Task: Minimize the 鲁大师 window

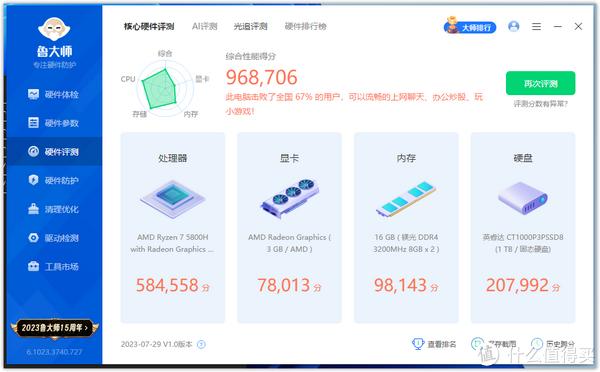Action: click(x=558, y=26)
